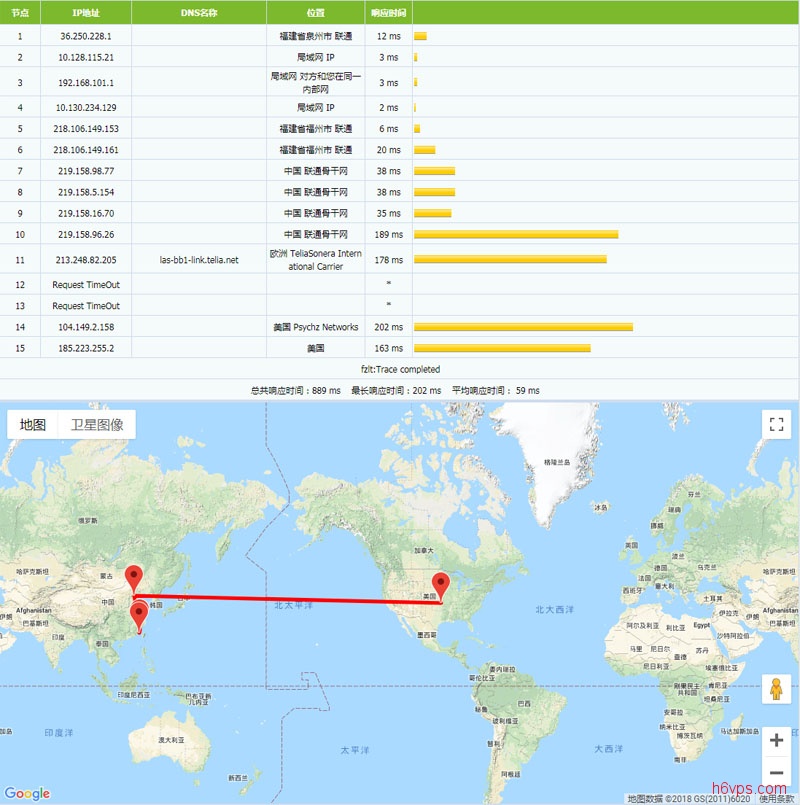Screen dimensions: 800x805
Task: Click the 163 ms response time cell
Action: 389,348
